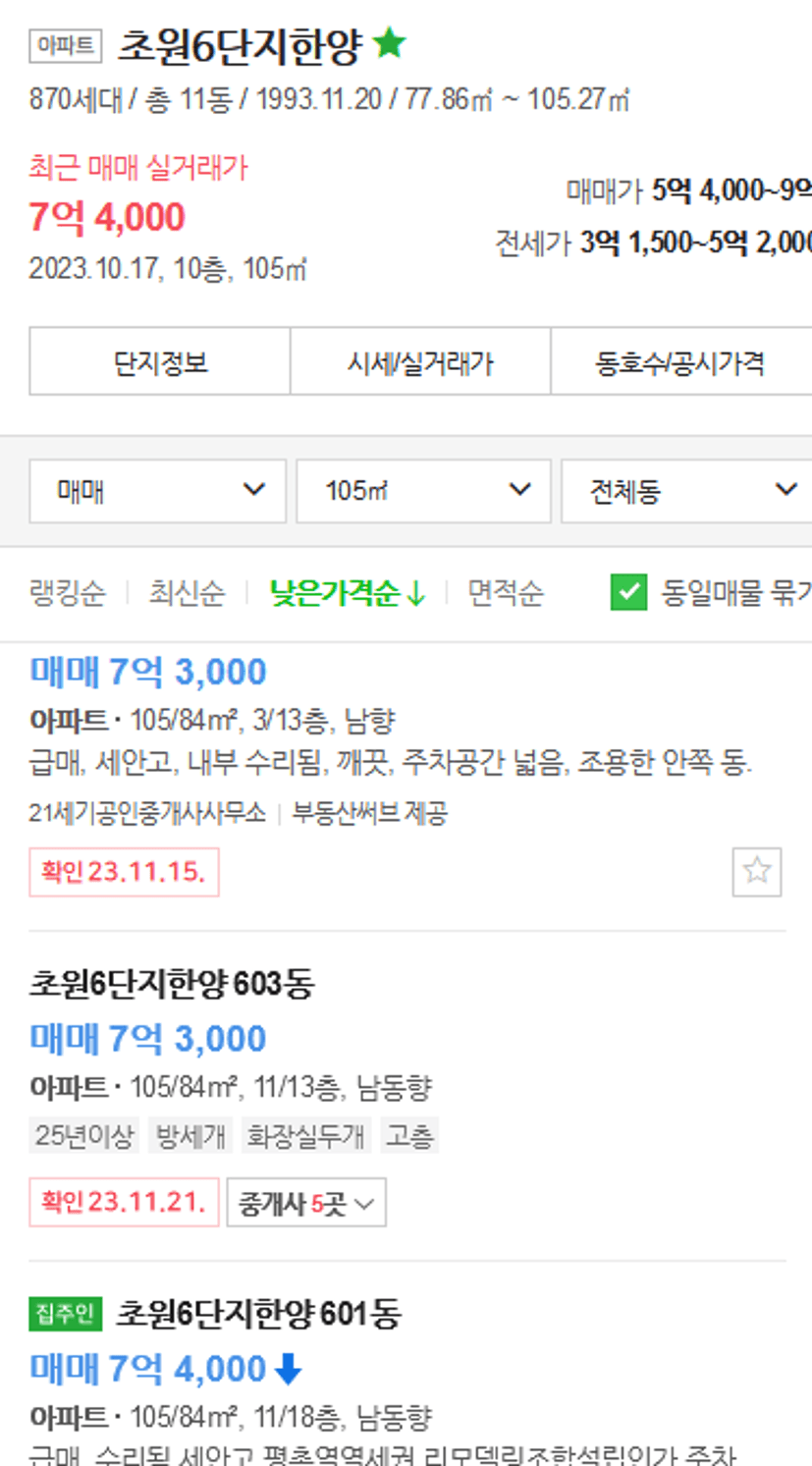Open the 전체동 building dropdown
812x1466 pixels.
coord(686,490)
